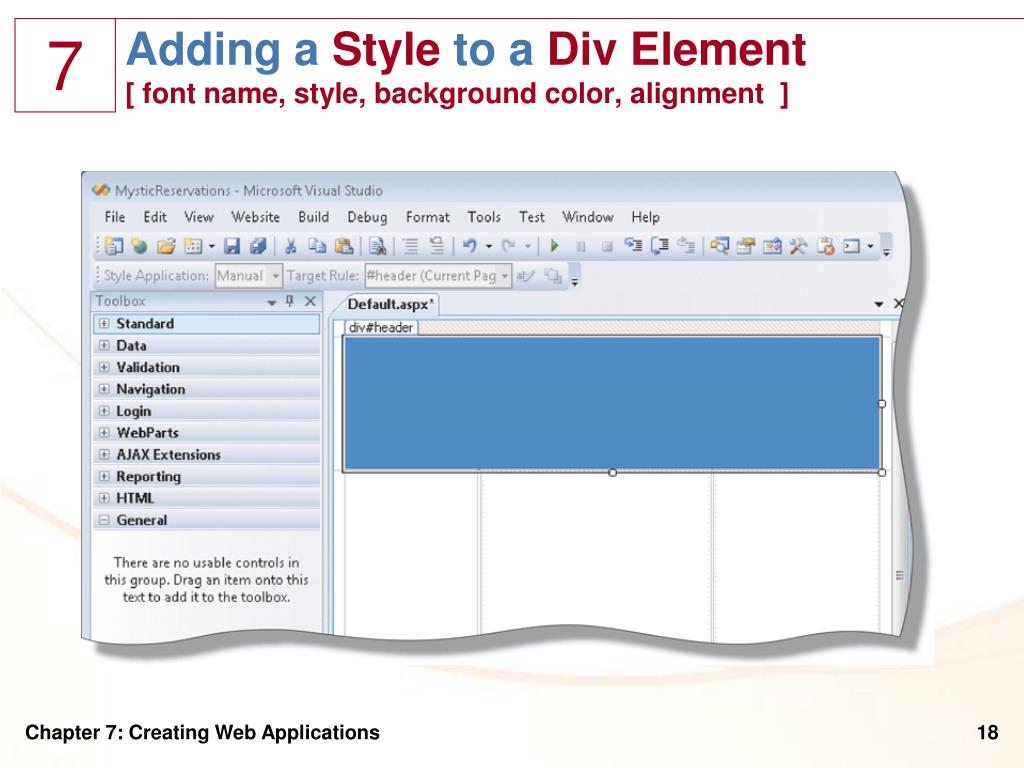Open the Format menu
1024x768 pixels.
click(x=428, y=217)
